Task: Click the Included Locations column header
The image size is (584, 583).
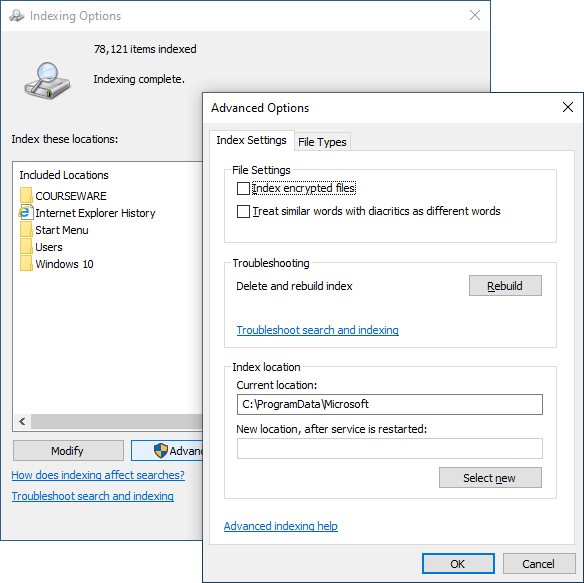Action: click(x=64, y=175)
